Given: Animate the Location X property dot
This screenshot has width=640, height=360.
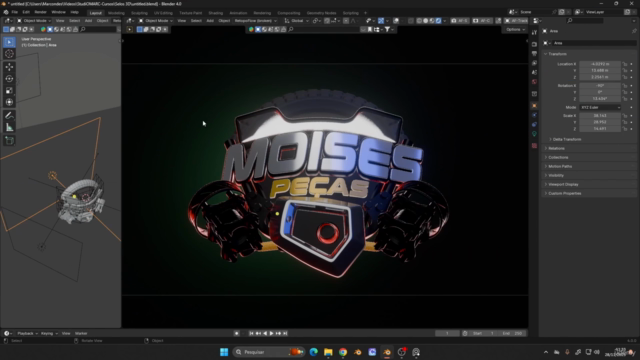Looking at the screenshot, I should [632, 64].
